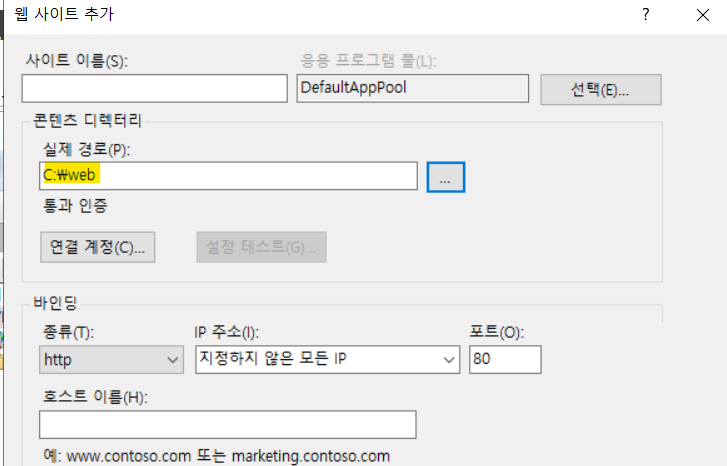This screenshot has height=466, width=727.
Task: Click the physical path field containing C:\web
Action: (228, 176)
